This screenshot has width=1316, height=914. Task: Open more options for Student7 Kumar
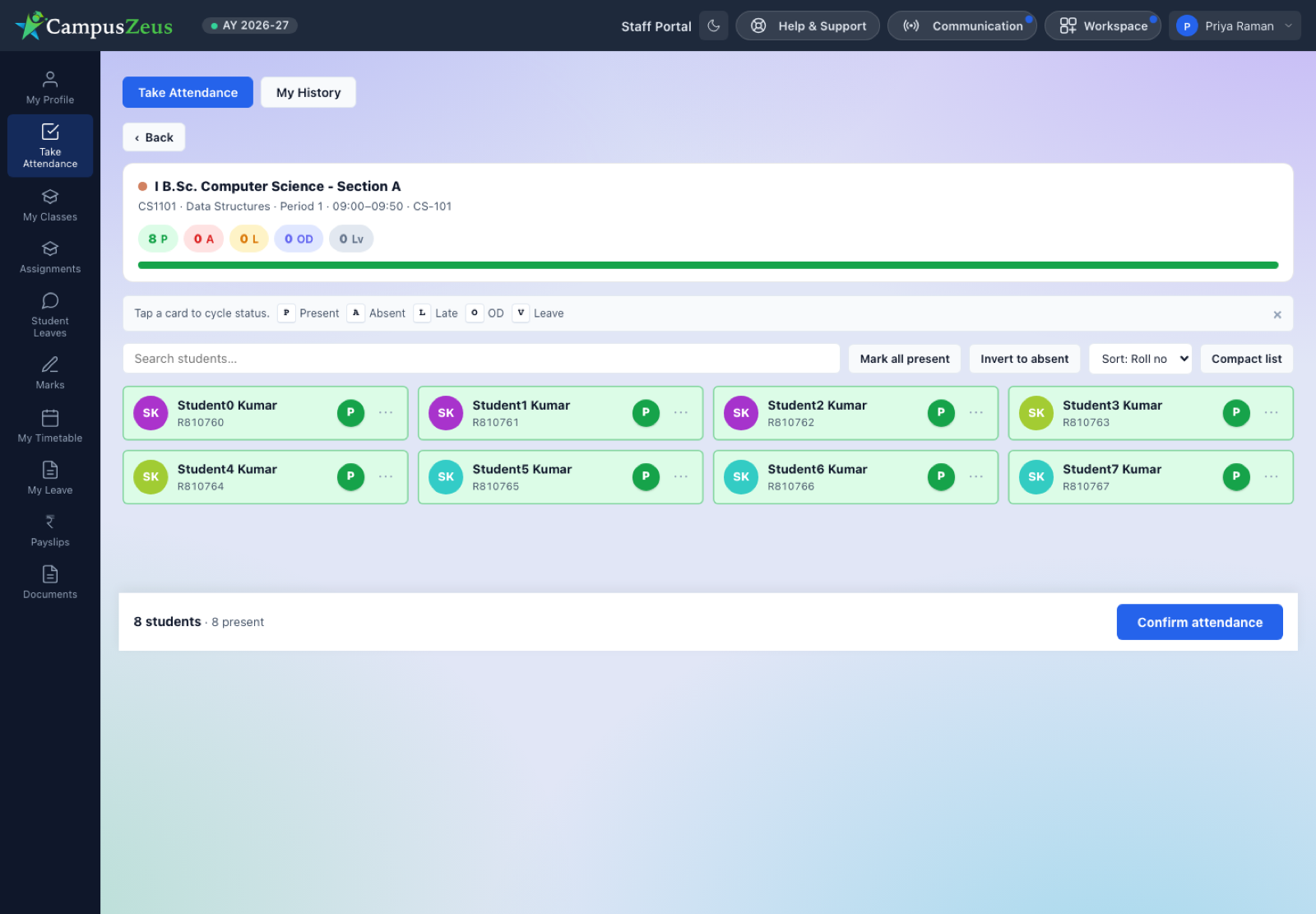[1272, 476]
